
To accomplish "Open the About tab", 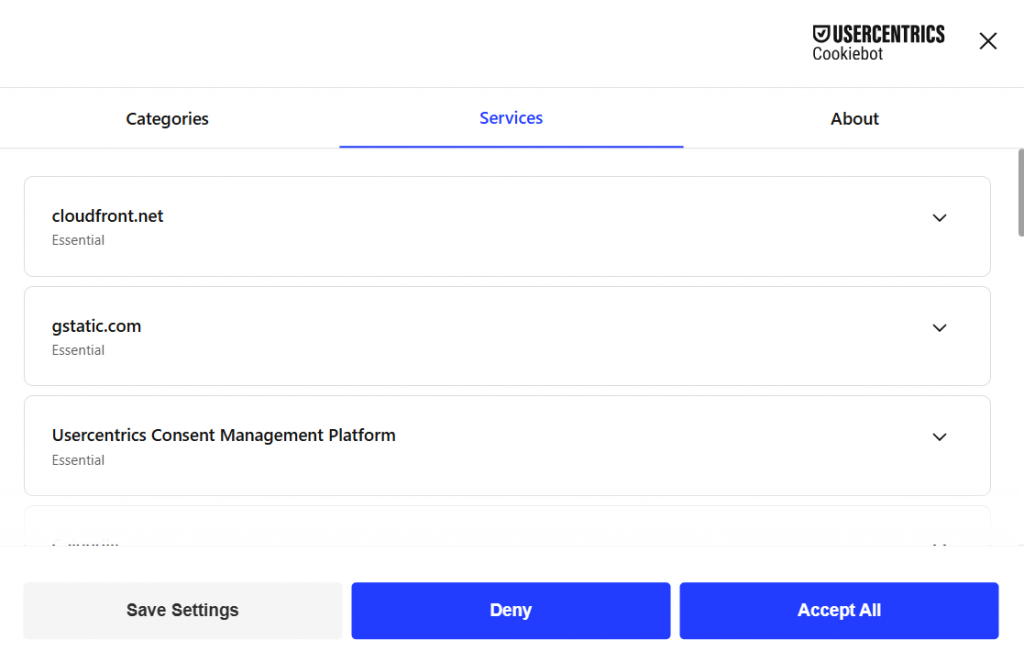I will tap(854, 119).
